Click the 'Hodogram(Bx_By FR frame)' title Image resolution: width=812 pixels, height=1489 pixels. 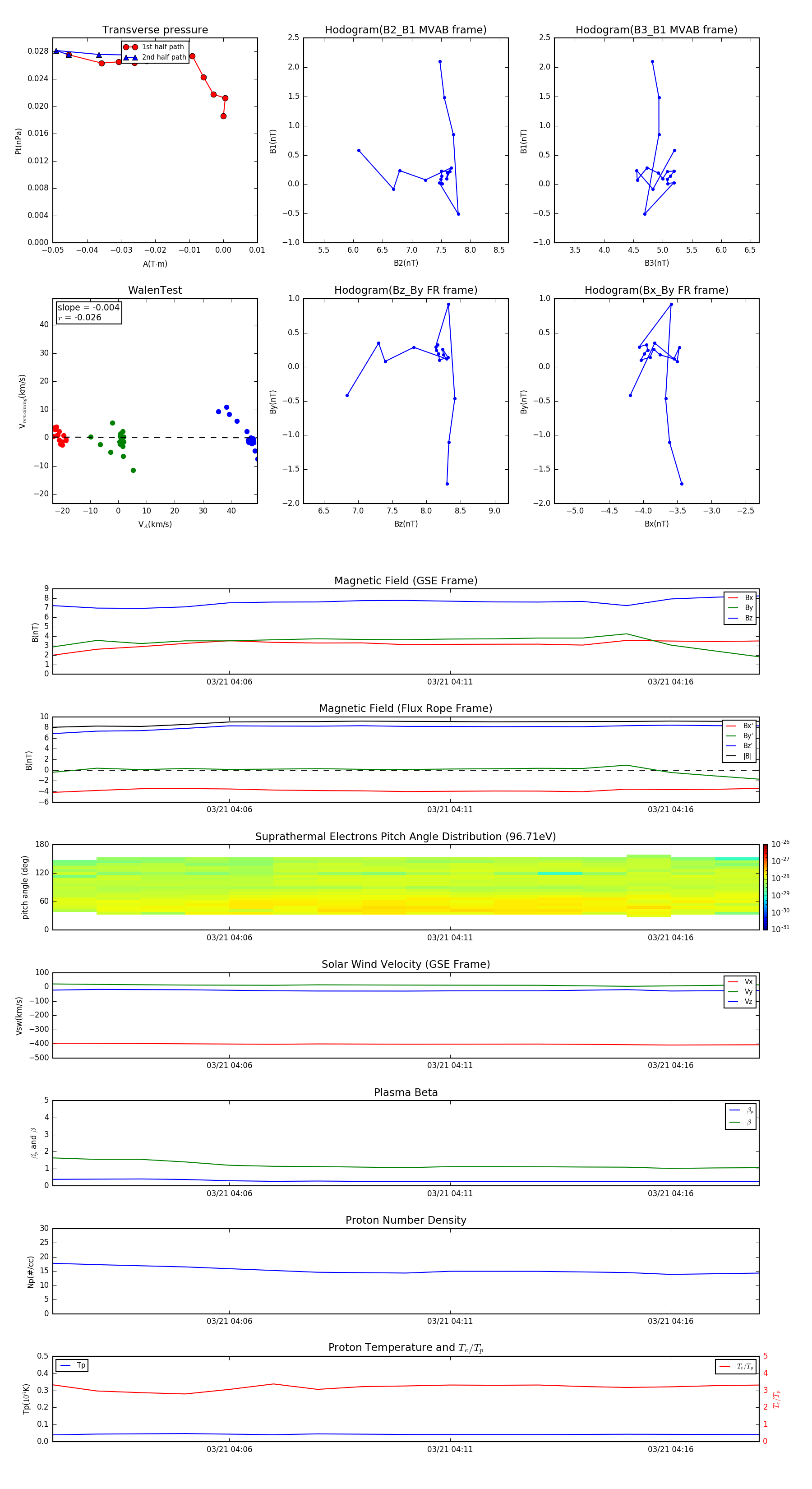(656, 290)
